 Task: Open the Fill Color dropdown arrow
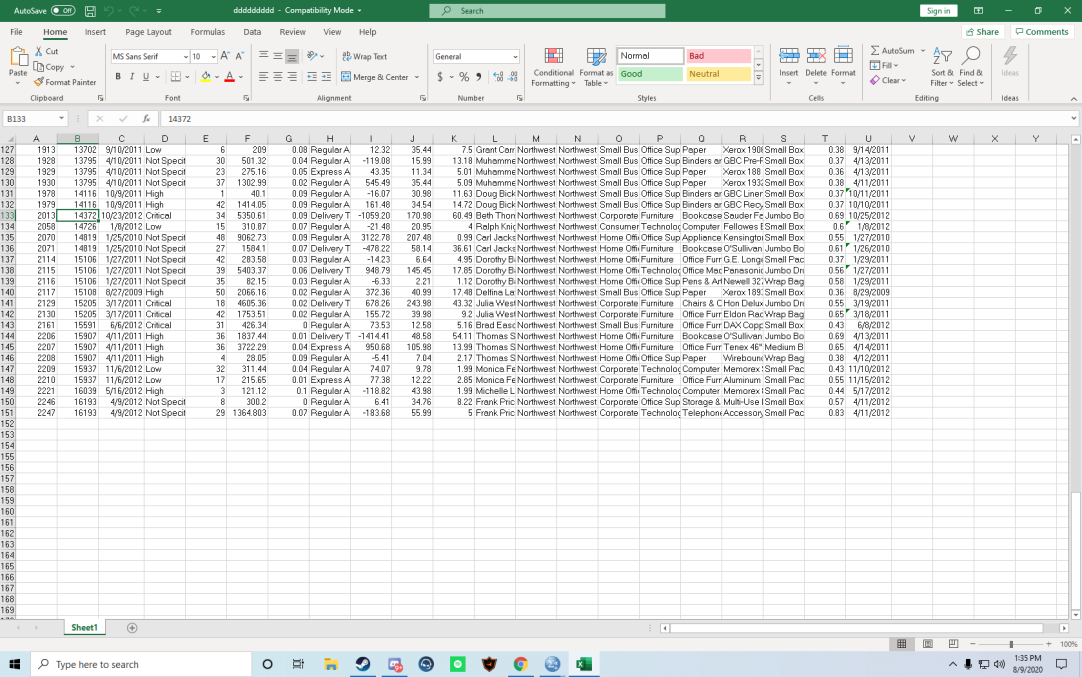pyautogui.click(x=215, y=76)
